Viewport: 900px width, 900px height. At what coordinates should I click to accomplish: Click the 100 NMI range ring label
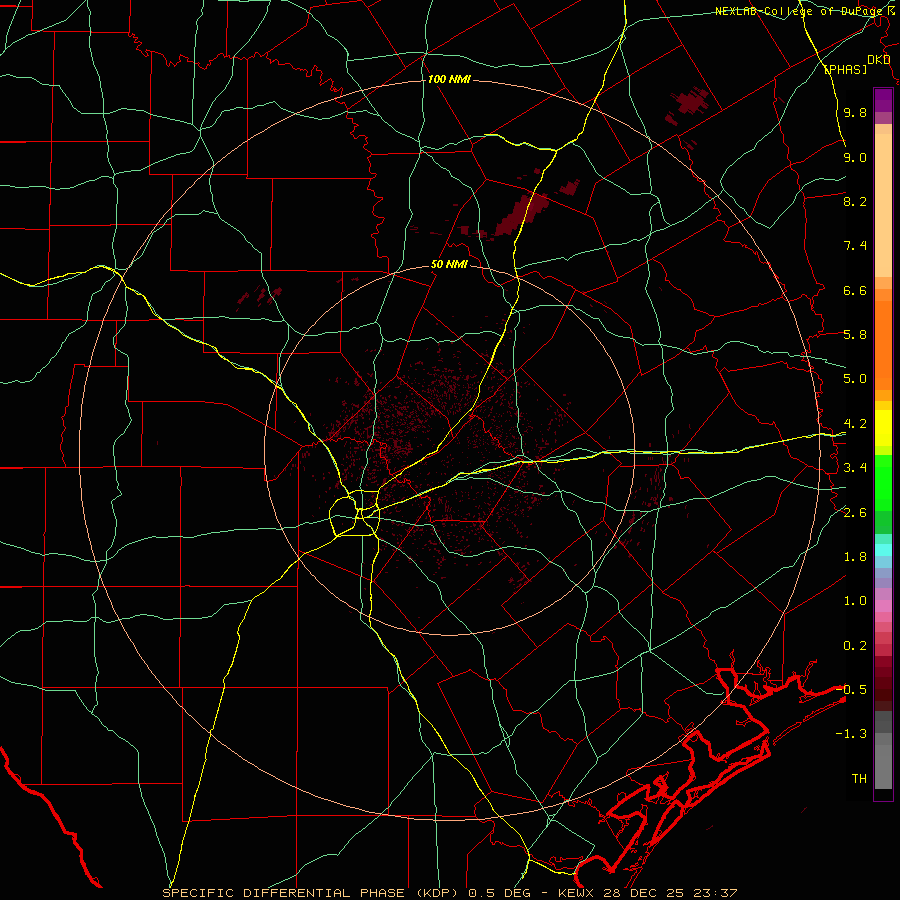pos(449,79)
